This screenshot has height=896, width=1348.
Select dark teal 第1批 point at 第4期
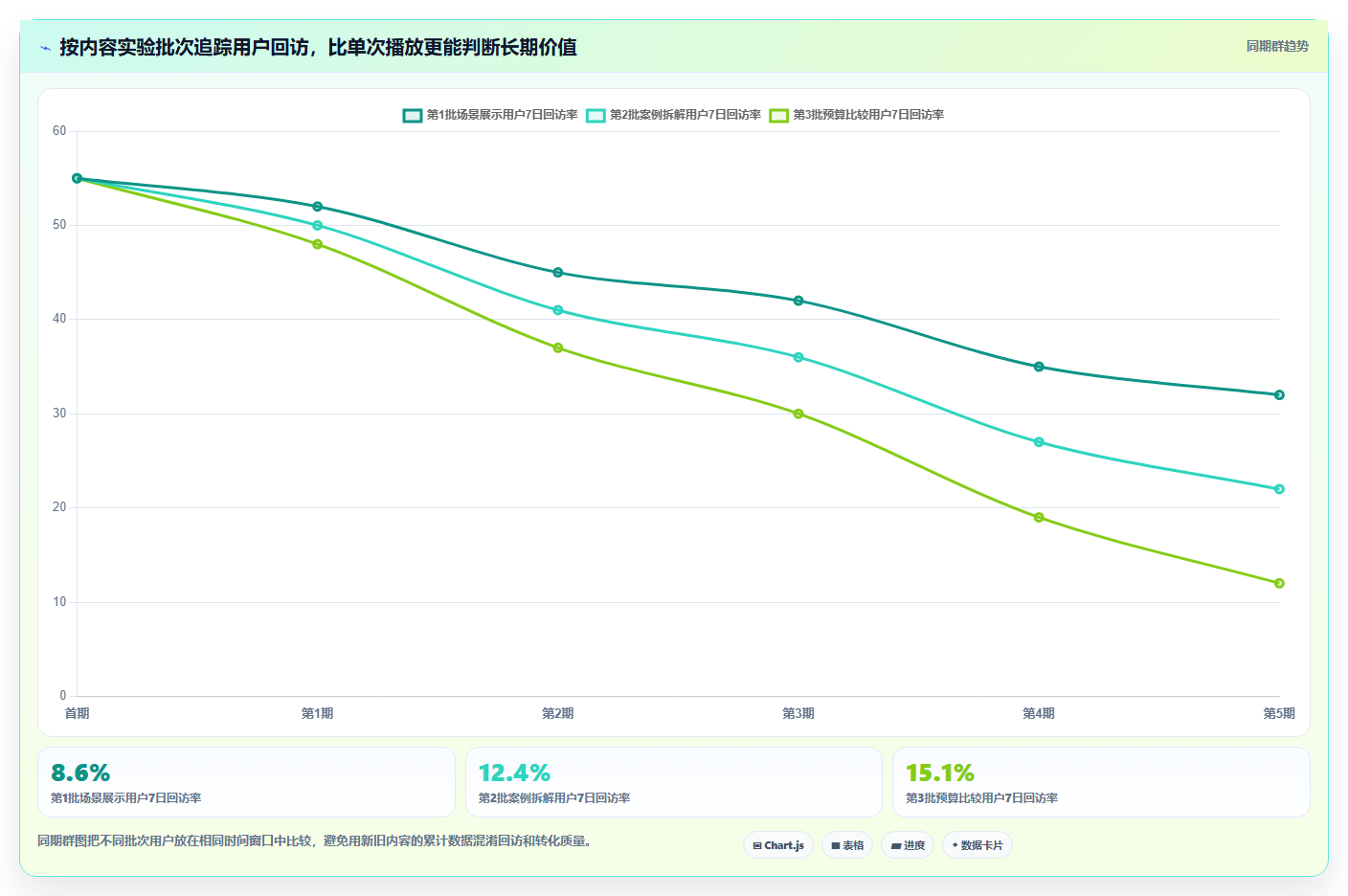(1039, 367)
